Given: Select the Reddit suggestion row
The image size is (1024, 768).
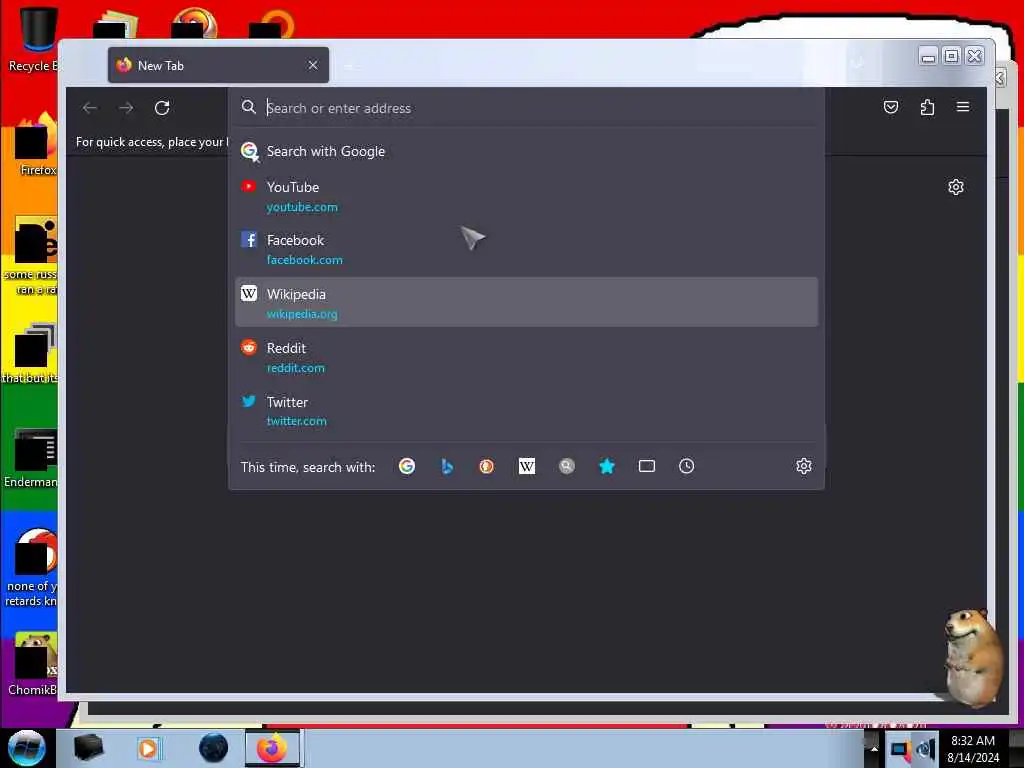Looking at the screenshot, I should pyautogui.click(x=526, y=357).
